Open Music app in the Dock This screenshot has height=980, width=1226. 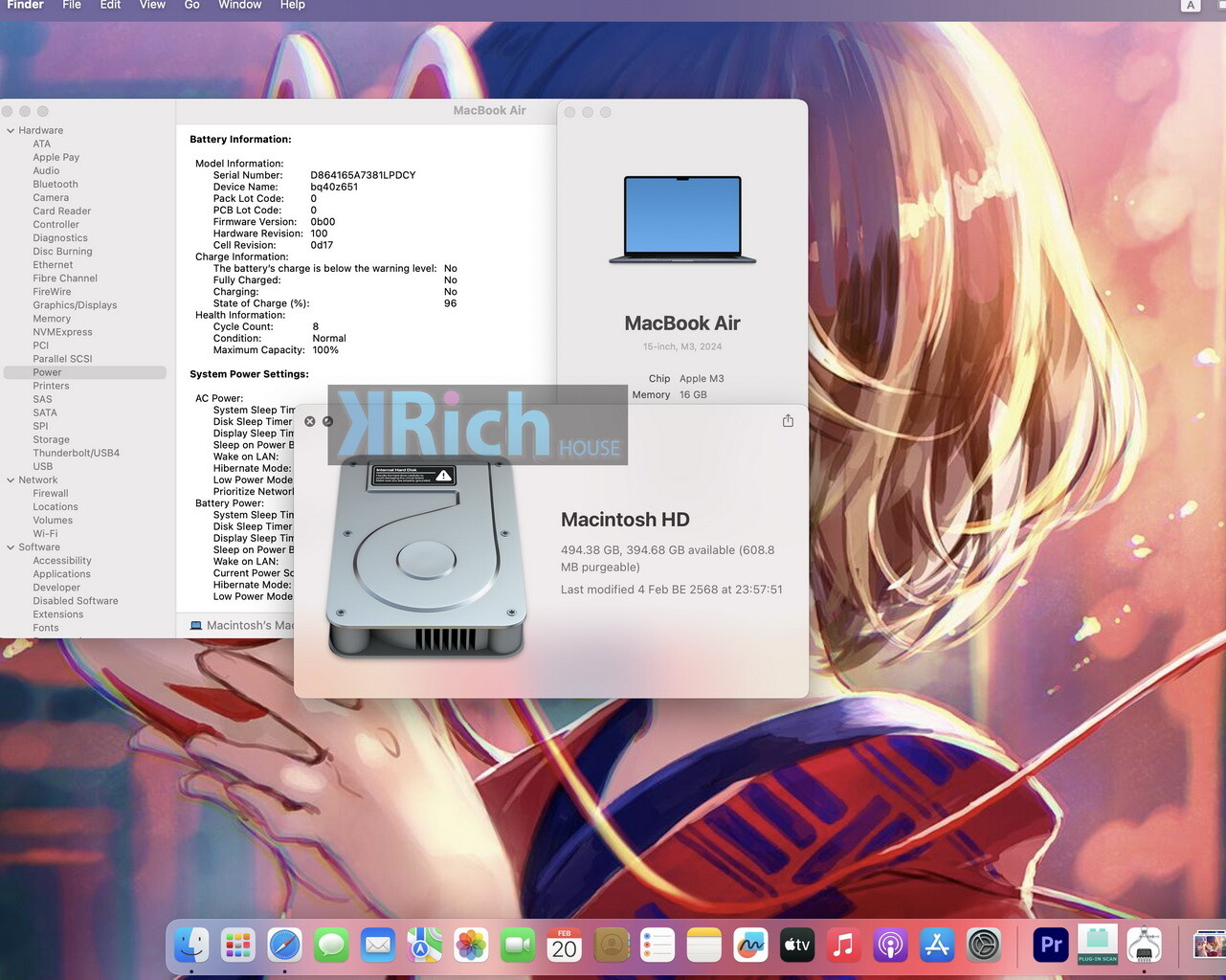click(843, 946)
